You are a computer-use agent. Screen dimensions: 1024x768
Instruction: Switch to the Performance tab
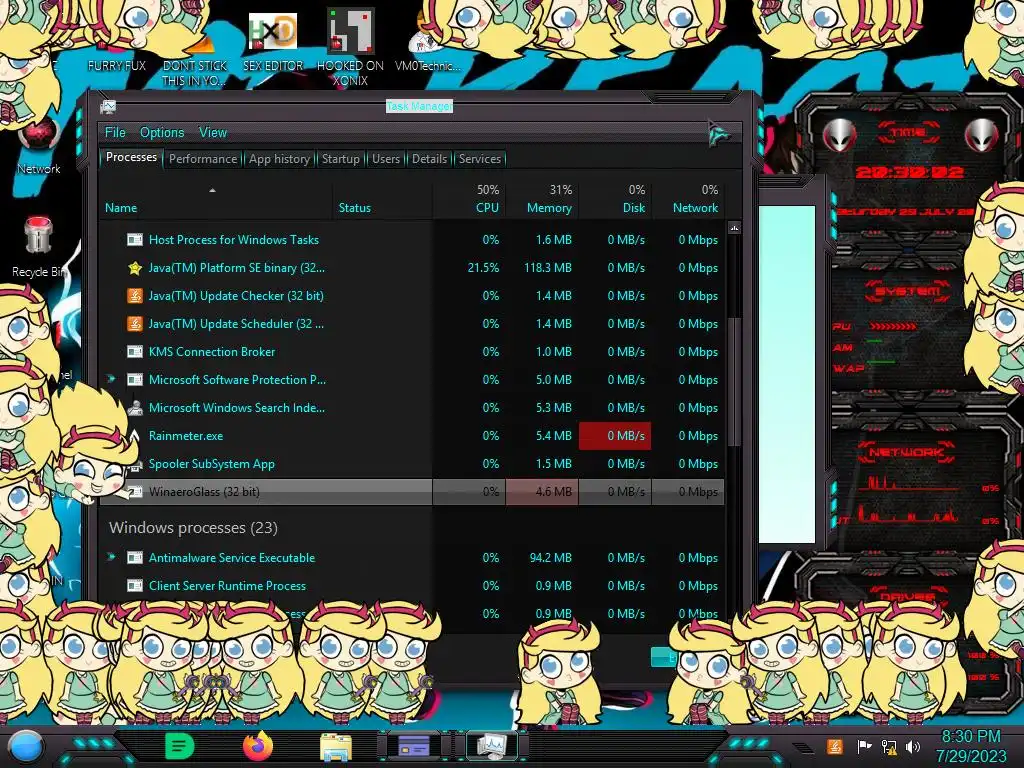(x=203, y=159)
